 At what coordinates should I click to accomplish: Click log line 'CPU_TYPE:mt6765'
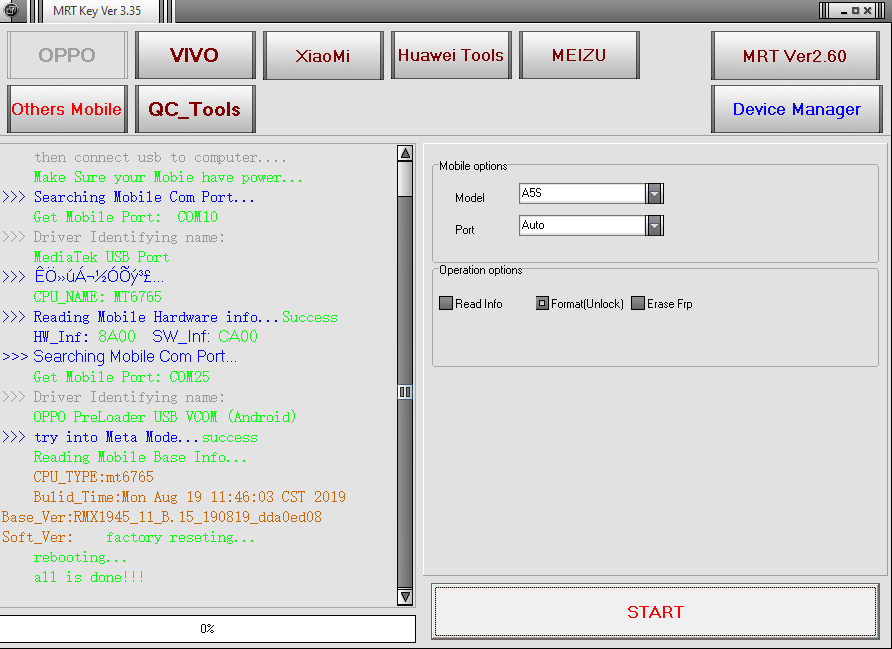tap(93, 477)
